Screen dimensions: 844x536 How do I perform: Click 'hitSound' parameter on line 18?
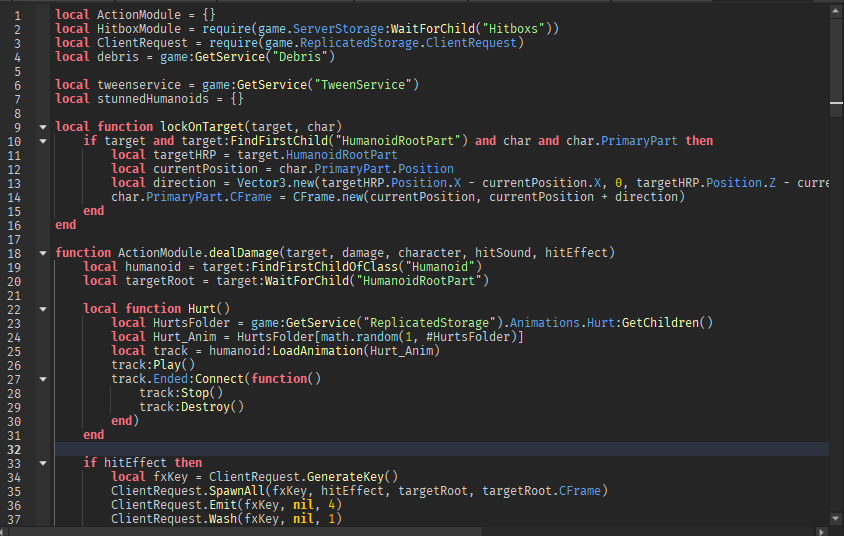[x=503, y=252]
